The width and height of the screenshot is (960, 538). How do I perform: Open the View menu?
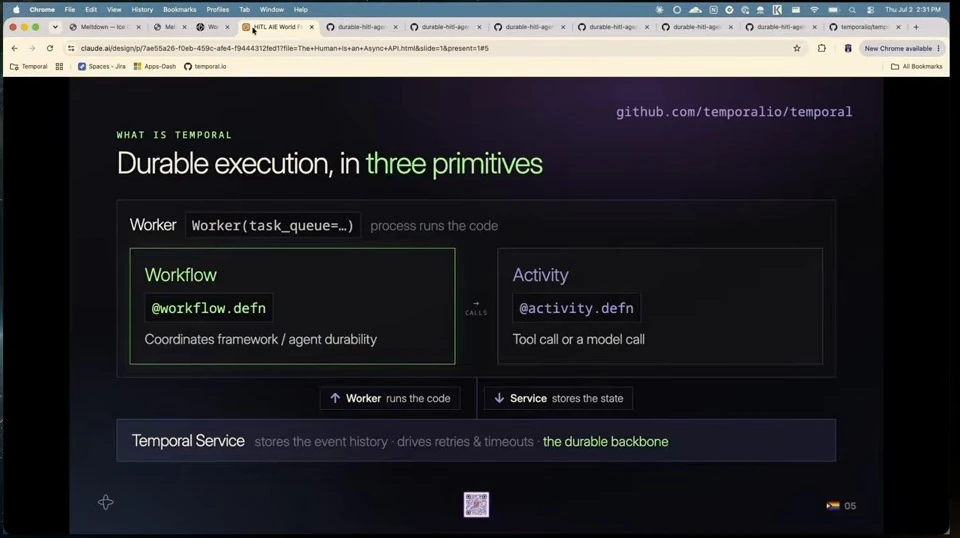[x=114, y=10]
